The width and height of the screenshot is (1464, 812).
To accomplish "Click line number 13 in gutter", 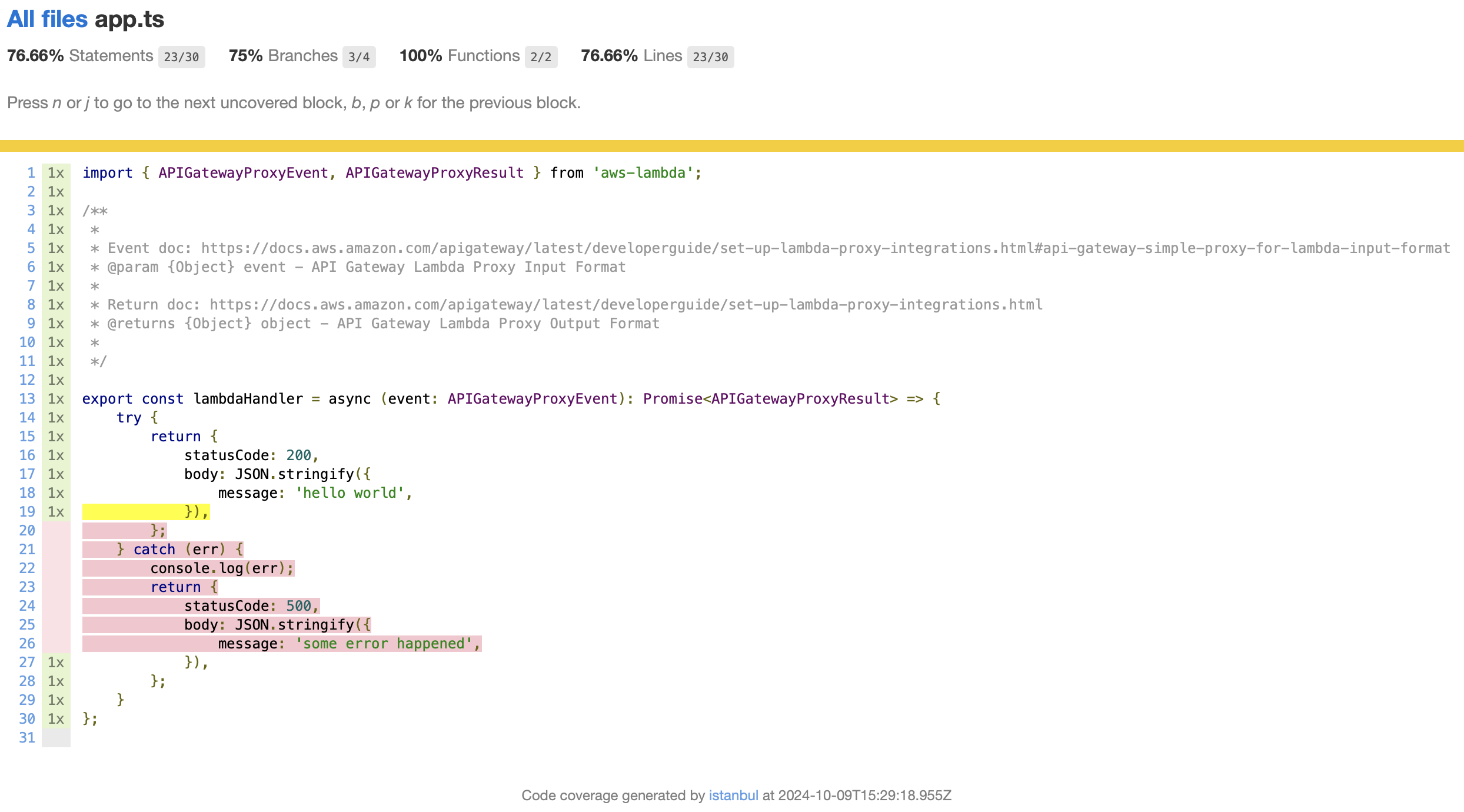I will (x=27, y=399).
